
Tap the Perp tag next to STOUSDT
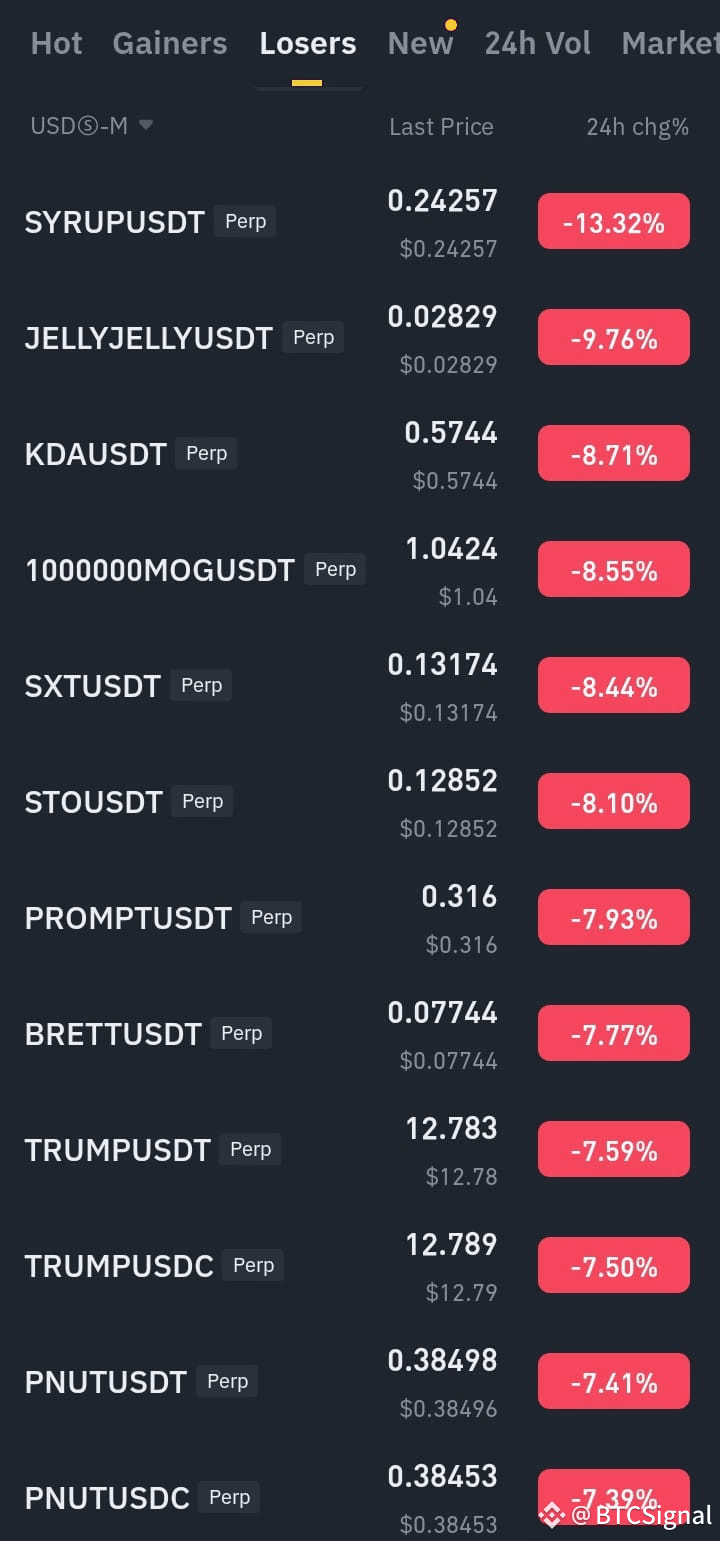[x=202, y=801]
